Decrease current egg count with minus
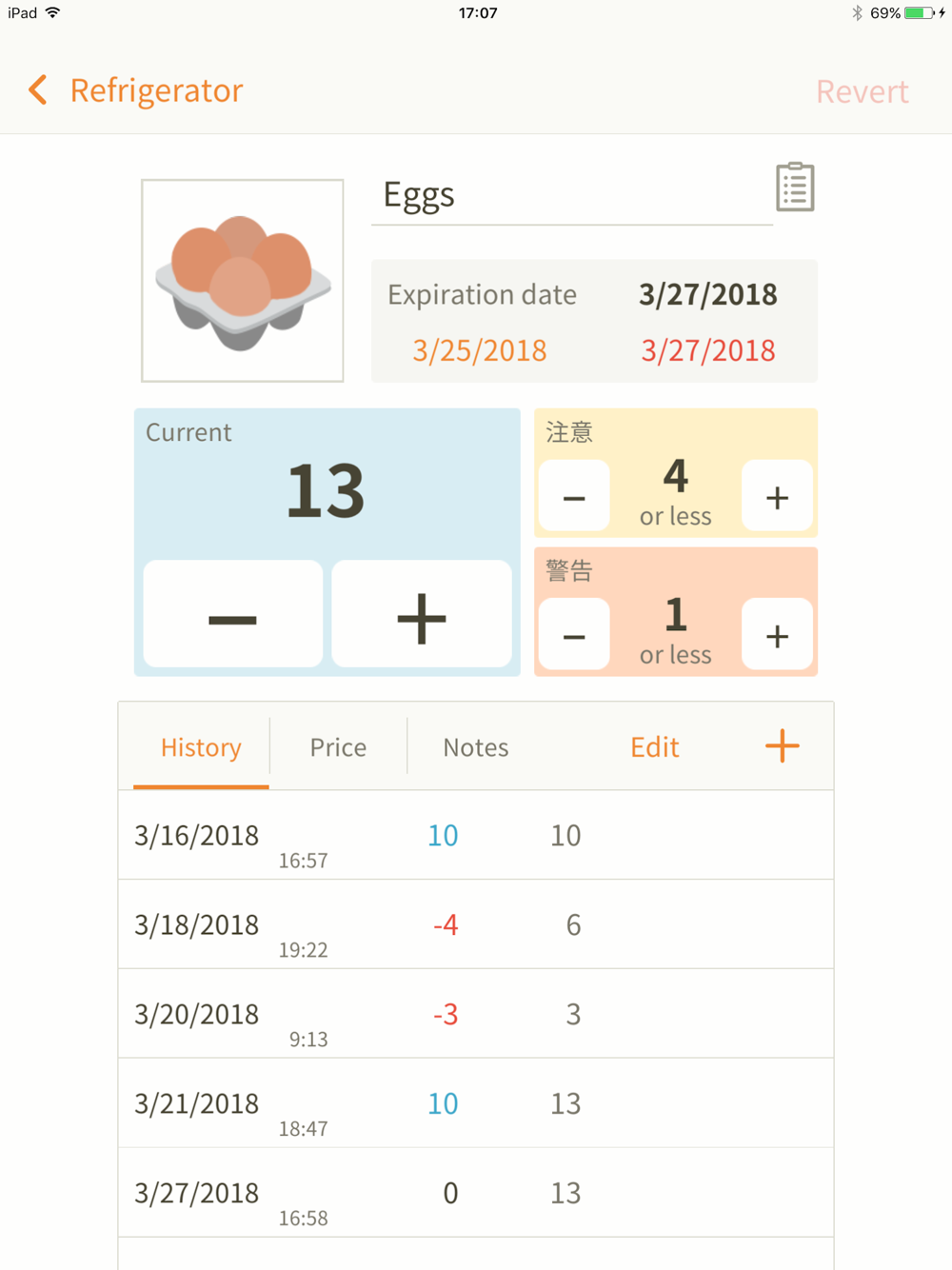Viewport: 952px width, 1270px height. point(232,615)
